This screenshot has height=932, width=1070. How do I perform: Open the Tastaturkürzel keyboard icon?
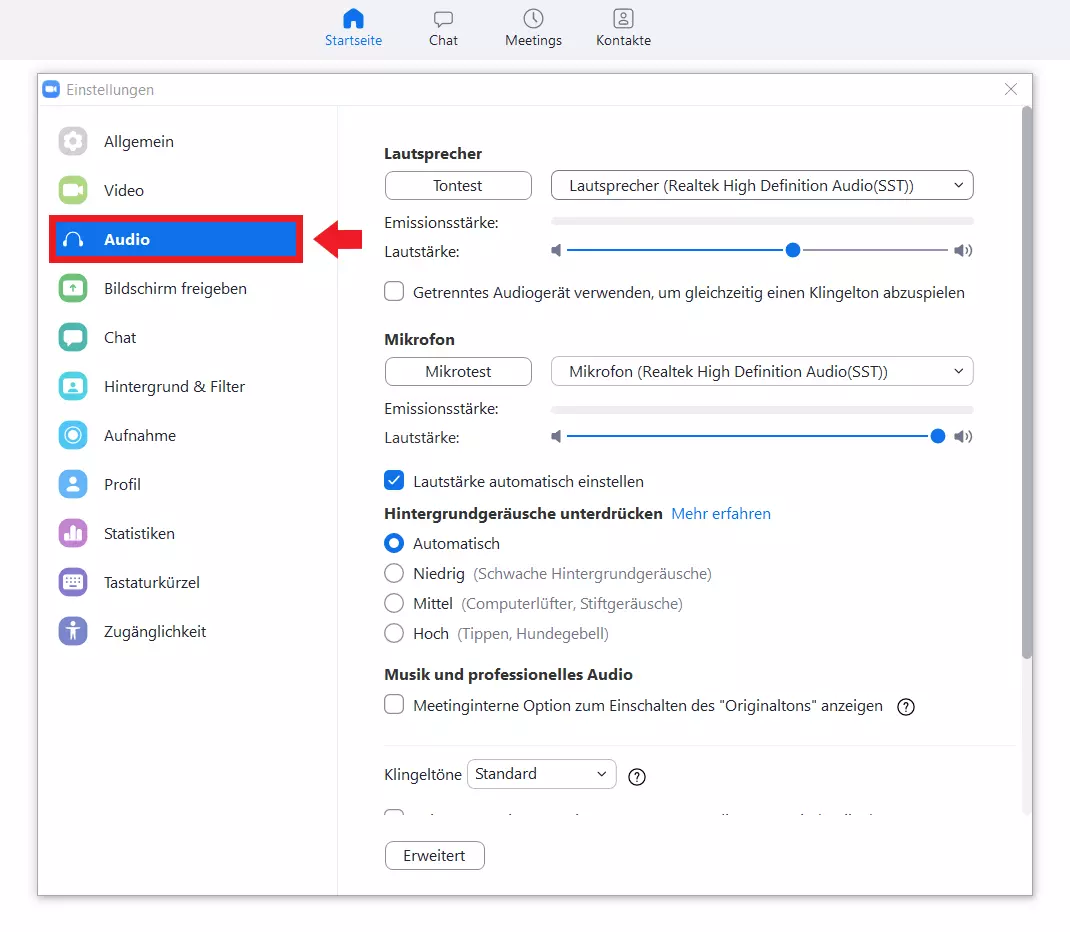pos(73,583)
